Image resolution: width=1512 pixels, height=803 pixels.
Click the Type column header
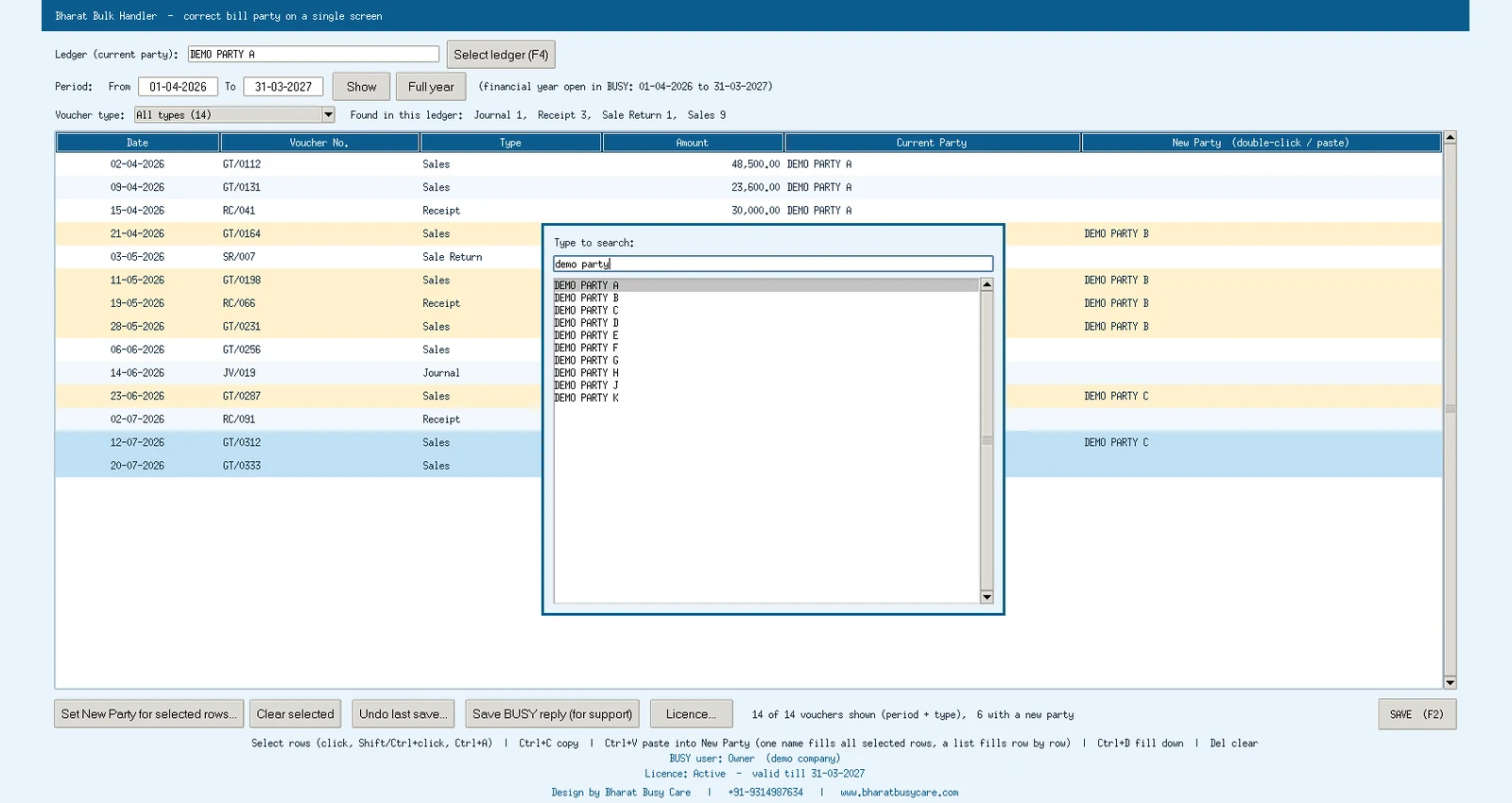510,143
